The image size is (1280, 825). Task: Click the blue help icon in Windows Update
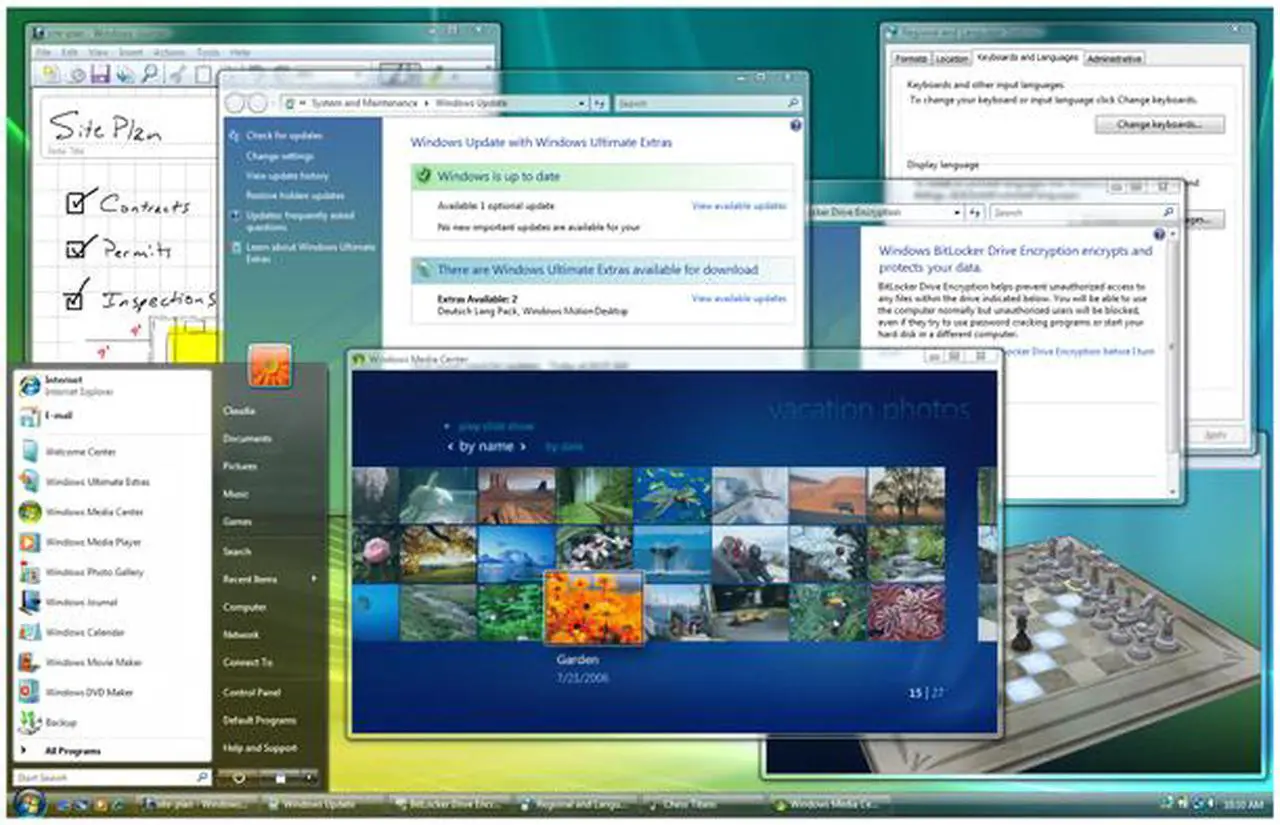coord(796,126)
